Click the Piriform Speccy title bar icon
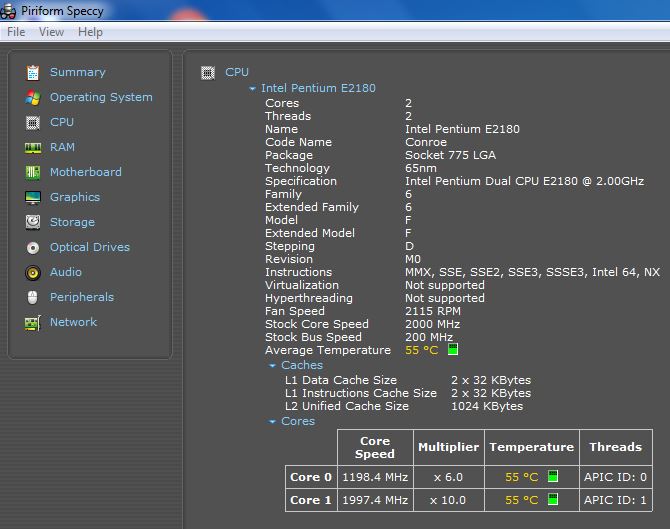 (8, 11)
